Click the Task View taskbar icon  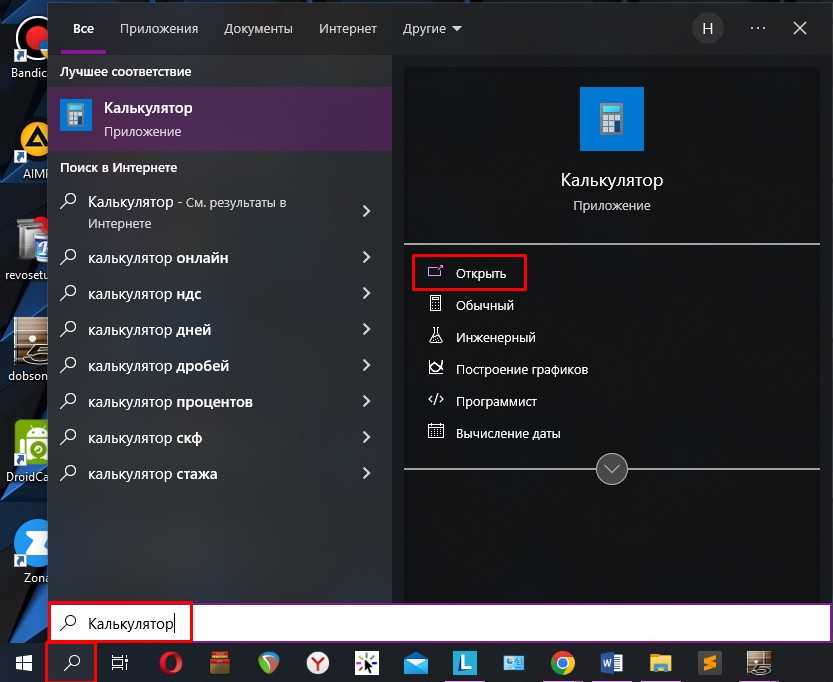point(120,663)
